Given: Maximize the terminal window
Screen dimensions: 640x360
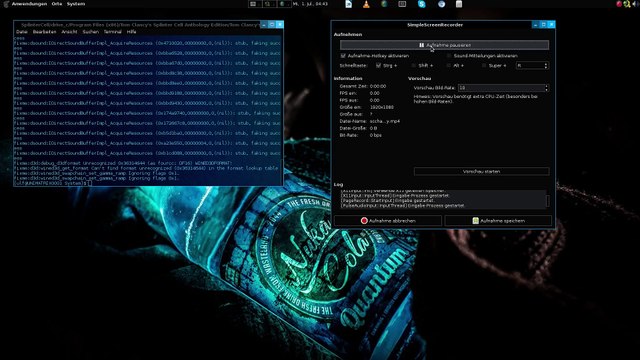Looking at the screenshot, I should [272, 25].
